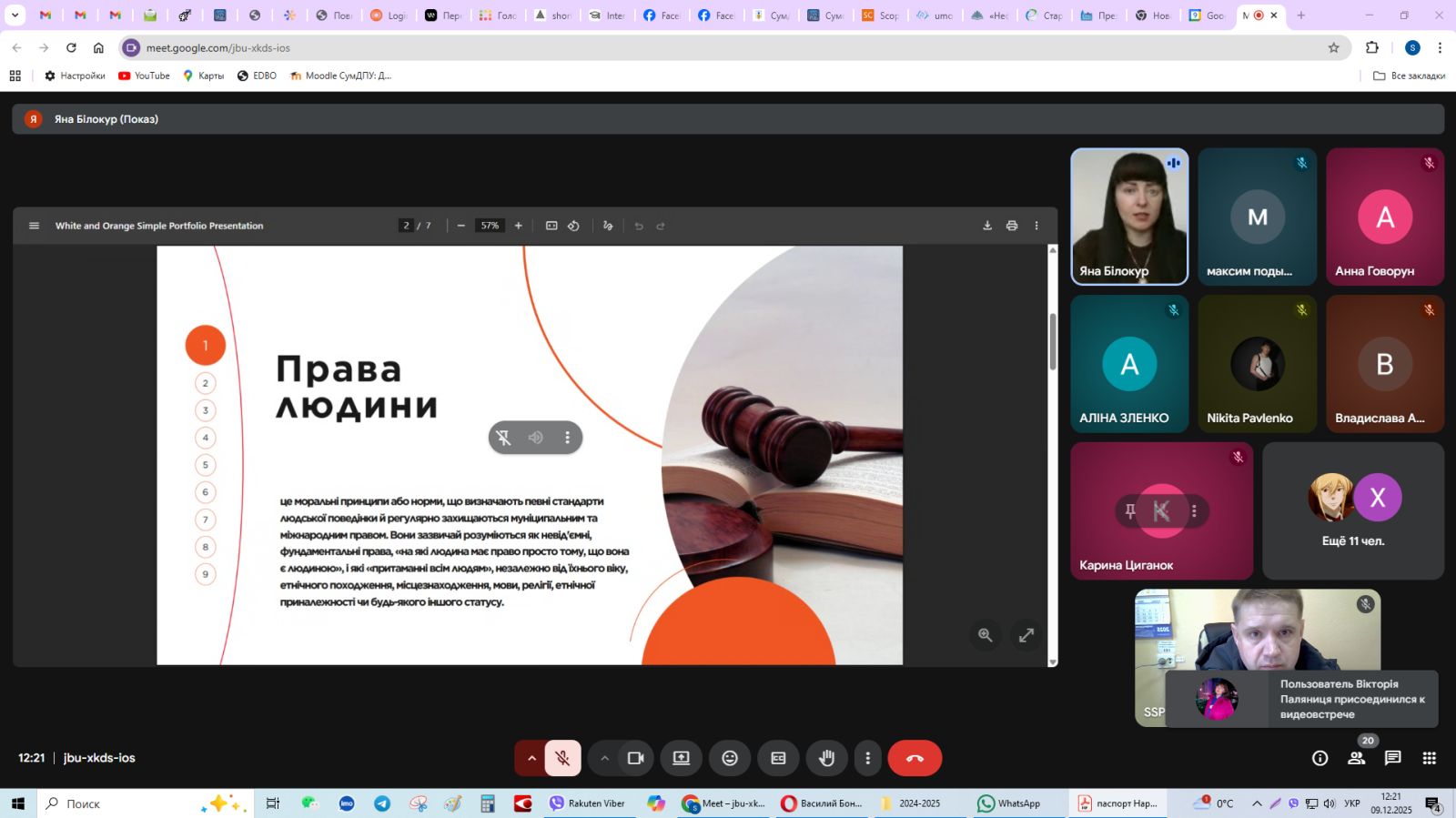This screenshot has width=1456, height=818.
Task: Open more options menu in call bar
Action: coord(867,758)
